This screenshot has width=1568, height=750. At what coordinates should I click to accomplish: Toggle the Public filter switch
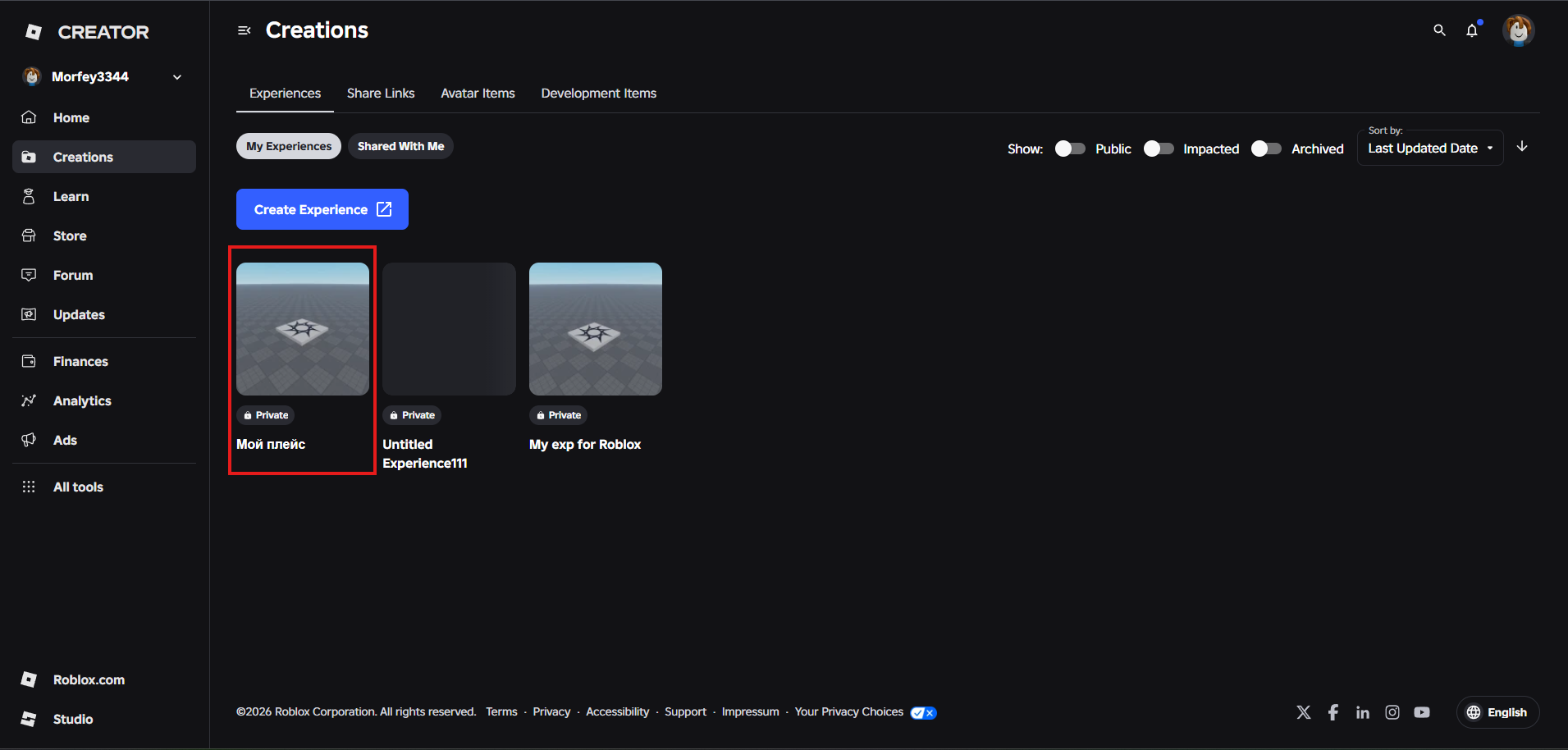click(x=1070, y=149)
